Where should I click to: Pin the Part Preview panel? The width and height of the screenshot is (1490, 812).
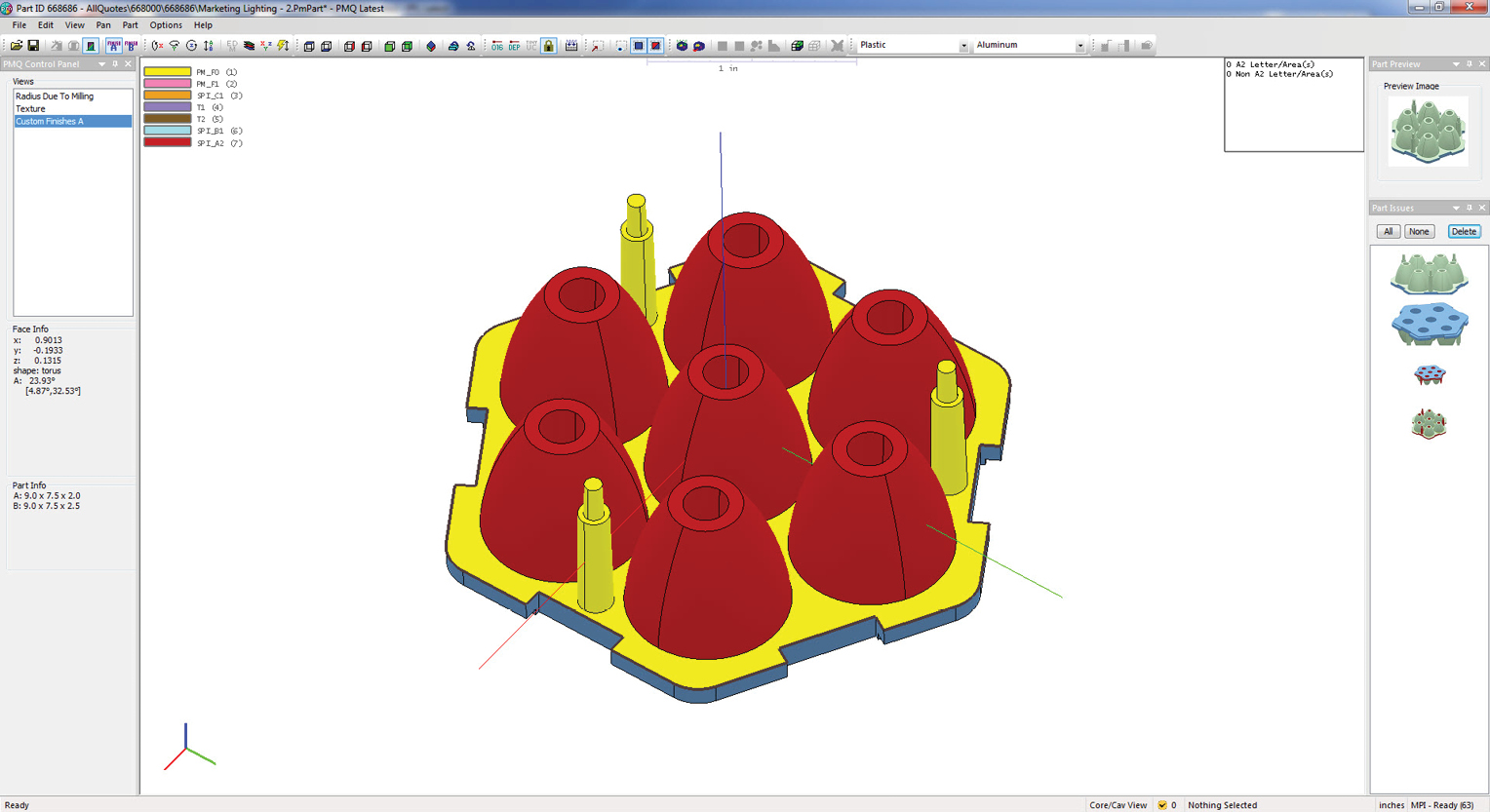(1470, 64)
